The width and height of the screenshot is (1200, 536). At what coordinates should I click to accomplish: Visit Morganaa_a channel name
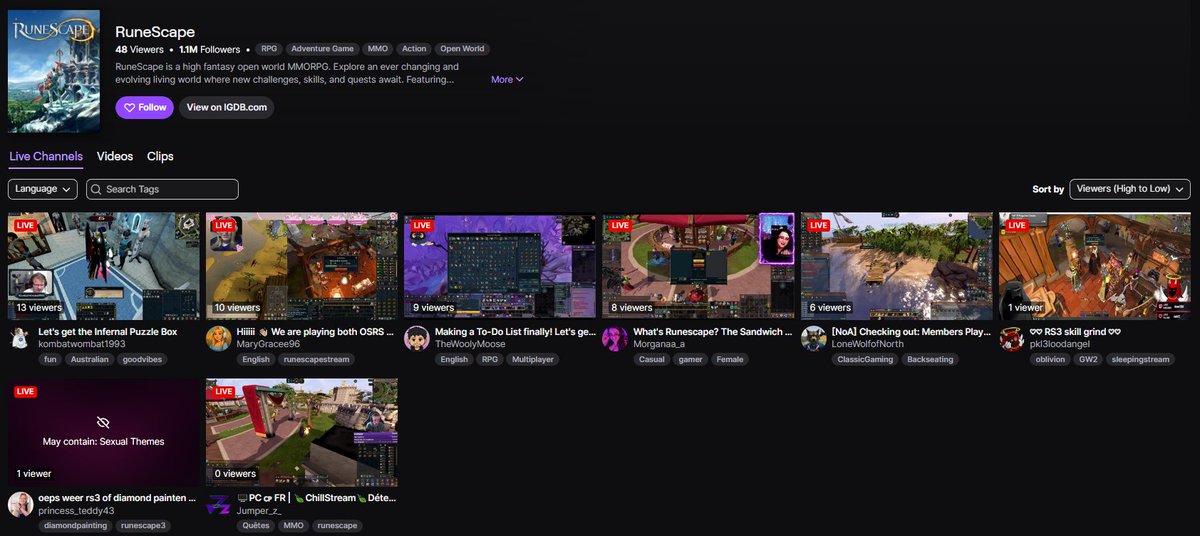(x=659, y=344)
